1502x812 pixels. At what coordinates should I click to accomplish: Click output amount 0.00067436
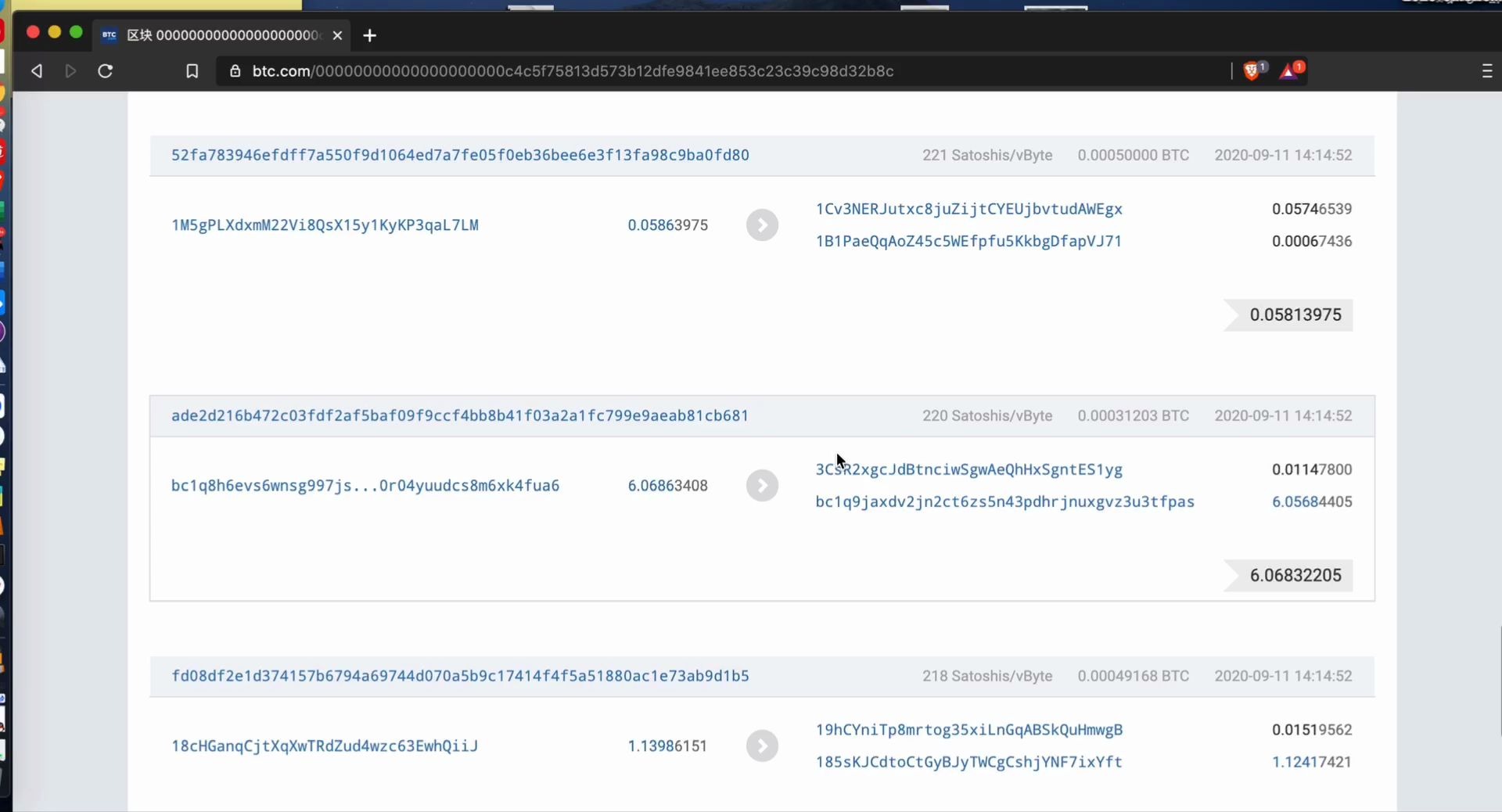1312,241
